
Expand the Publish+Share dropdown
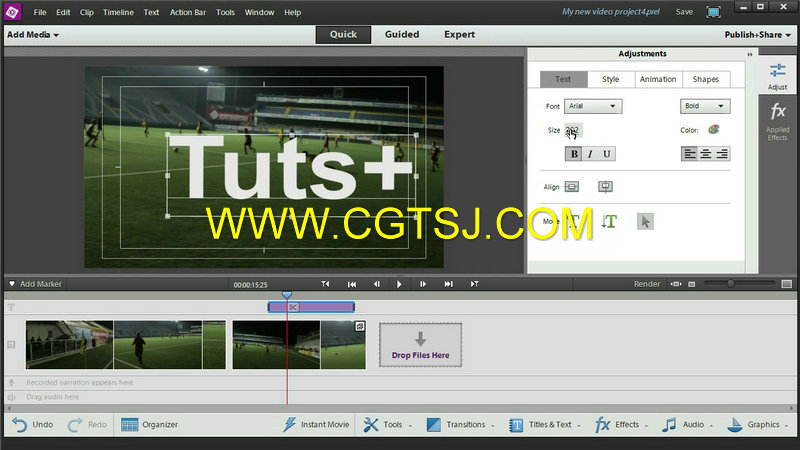[758, 35]
